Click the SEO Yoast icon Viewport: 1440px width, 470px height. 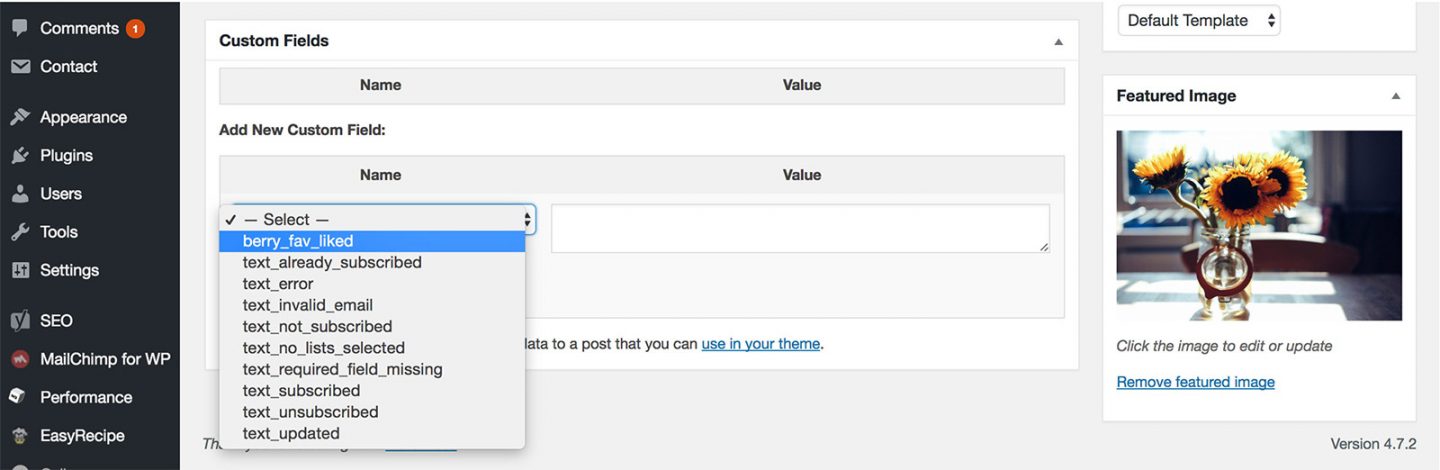pos(19,321)
